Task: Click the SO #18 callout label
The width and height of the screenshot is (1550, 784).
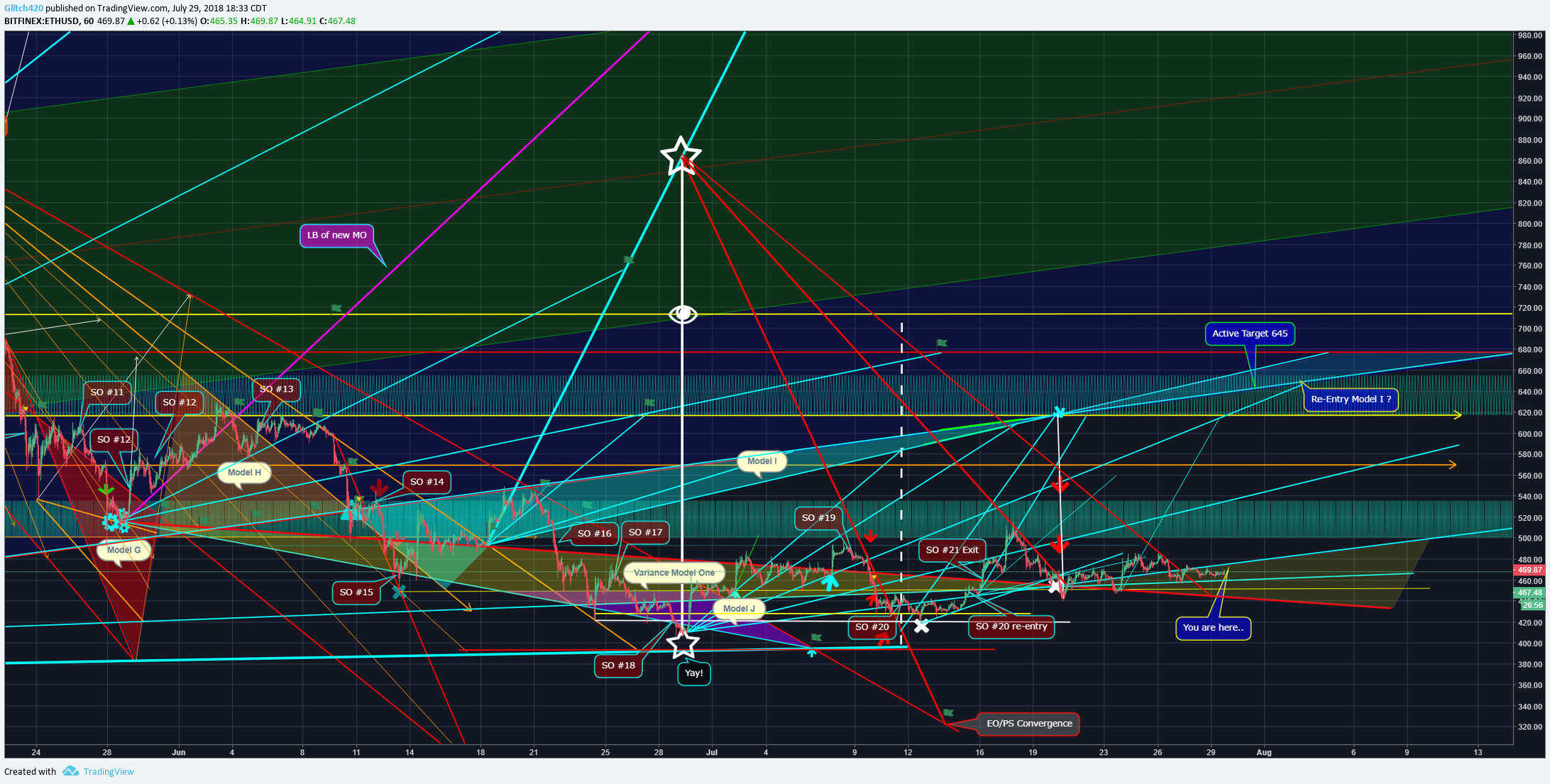Action: click(x=618, y=666)
